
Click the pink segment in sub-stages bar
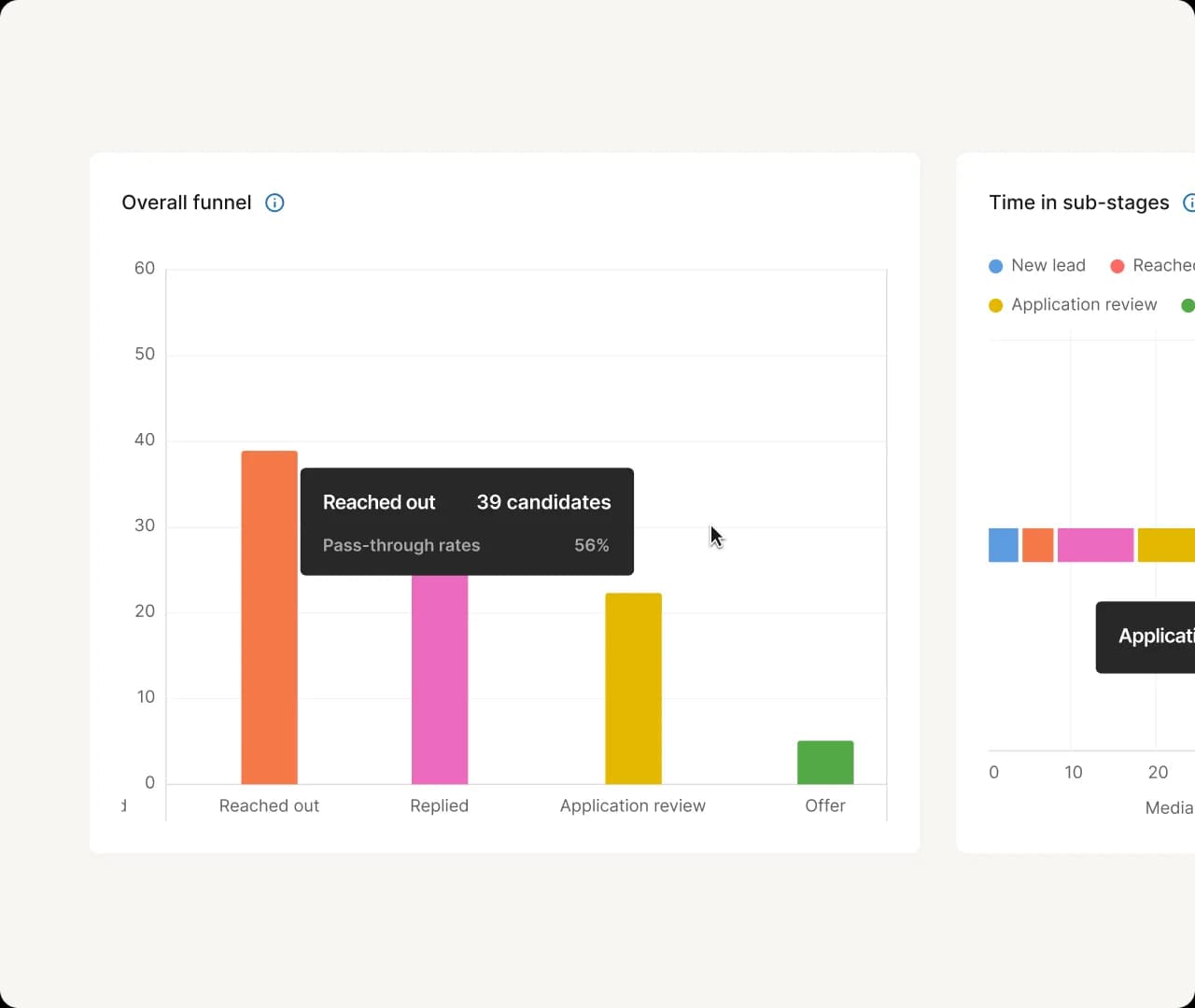[1096, 545]
